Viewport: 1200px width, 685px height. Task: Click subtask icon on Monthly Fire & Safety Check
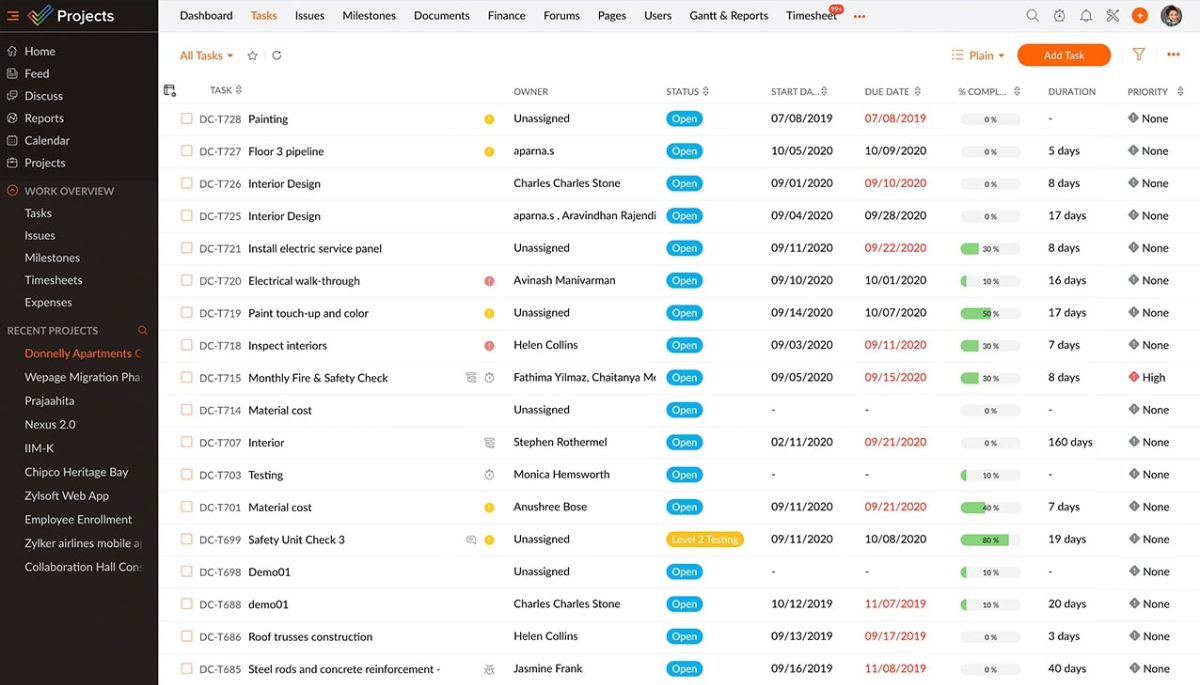tap(471, 378)
